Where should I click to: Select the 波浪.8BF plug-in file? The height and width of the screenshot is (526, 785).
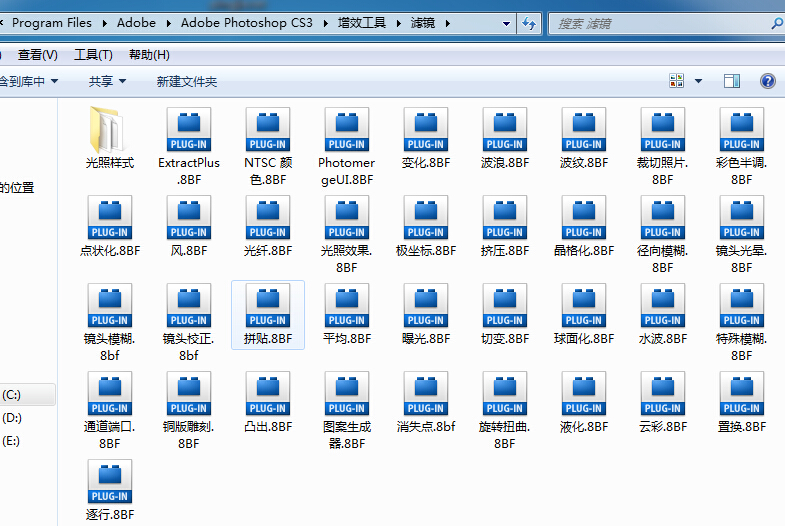pos(505,137)
